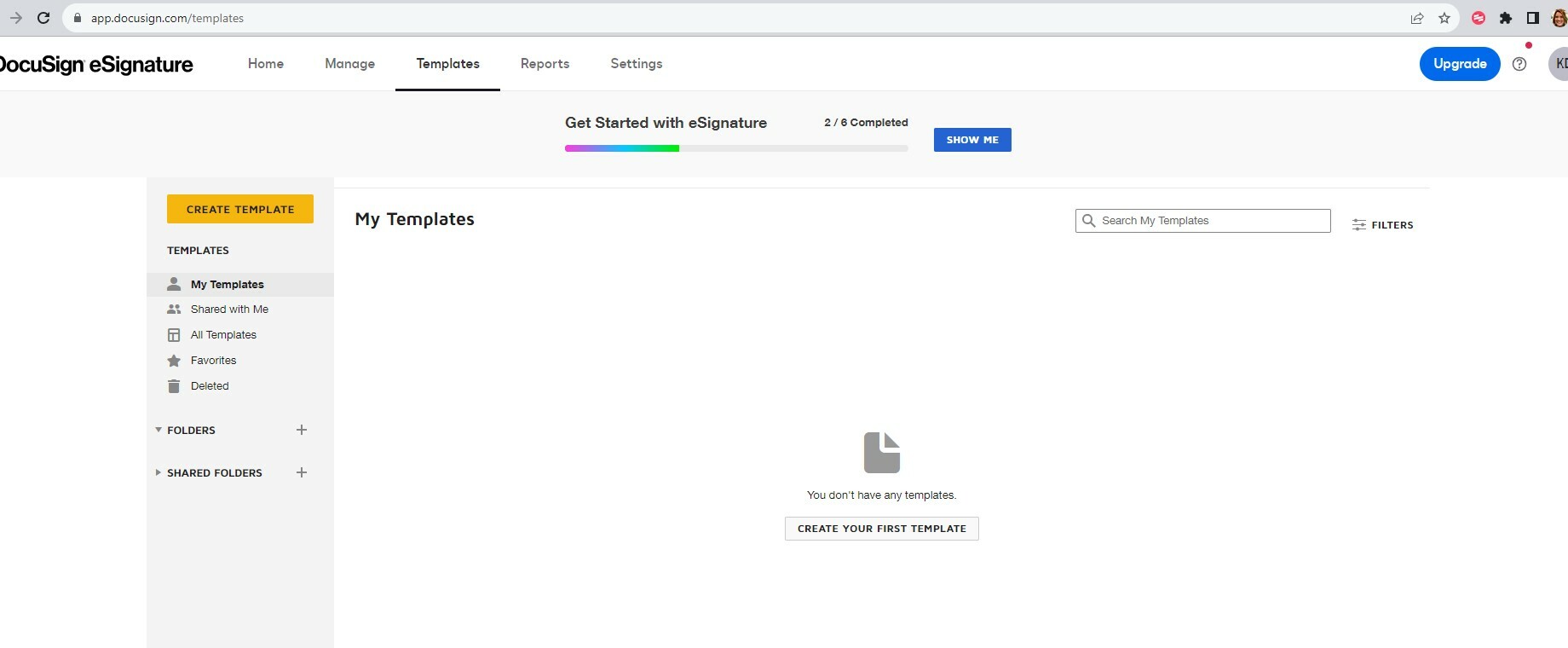Viewport: 1568px width, 648px height.
Task: Open the FILTERS option
Action: click(x=1382, y=225)
